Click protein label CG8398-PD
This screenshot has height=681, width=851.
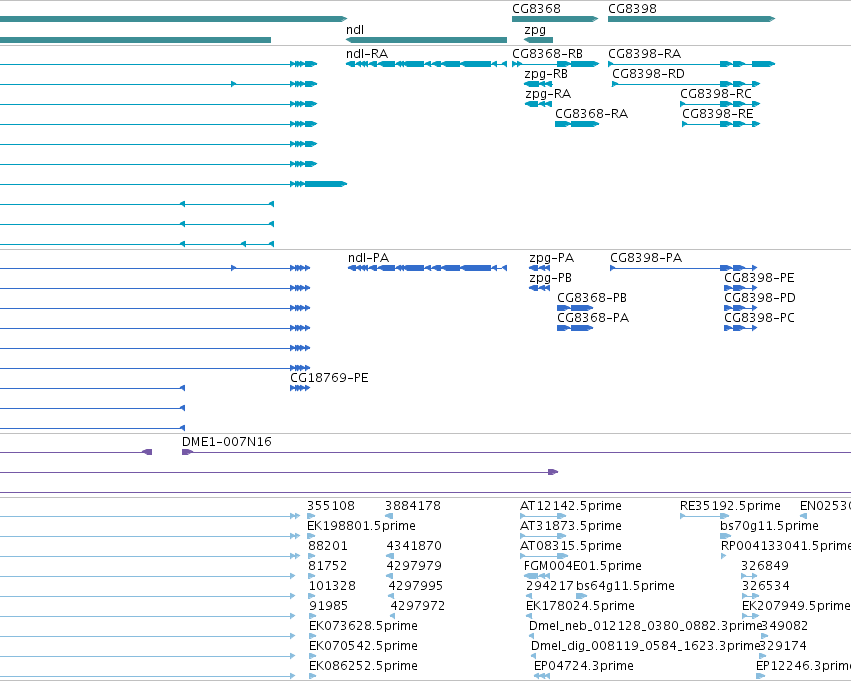coord(760,298)
